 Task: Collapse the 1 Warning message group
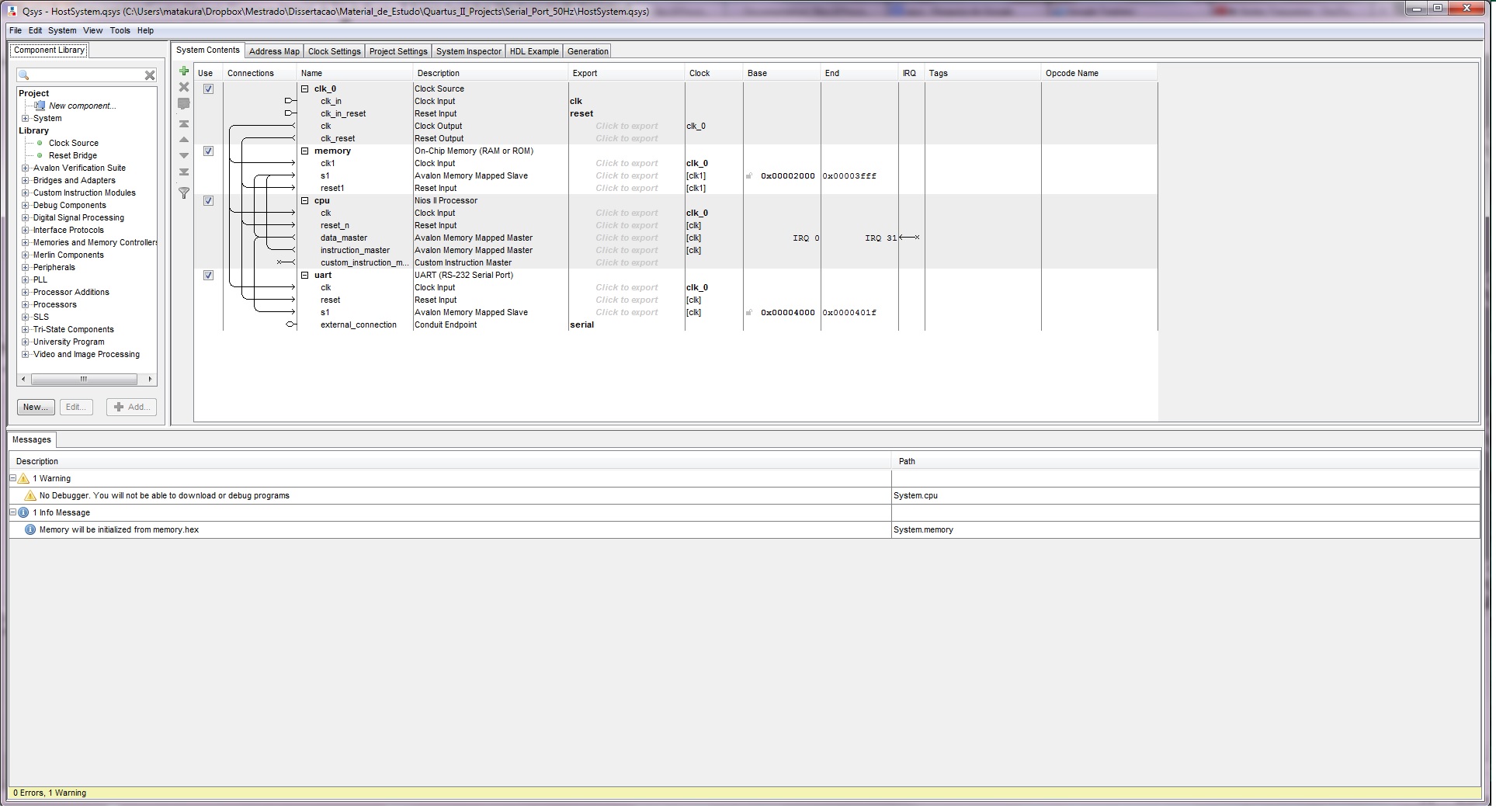pos(12,478)
